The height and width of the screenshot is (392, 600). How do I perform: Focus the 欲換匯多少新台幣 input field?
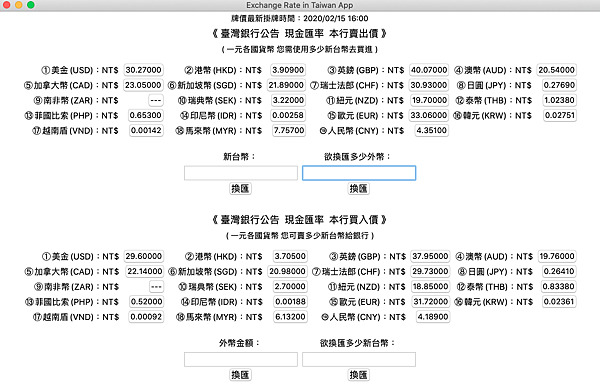(359, 359)
